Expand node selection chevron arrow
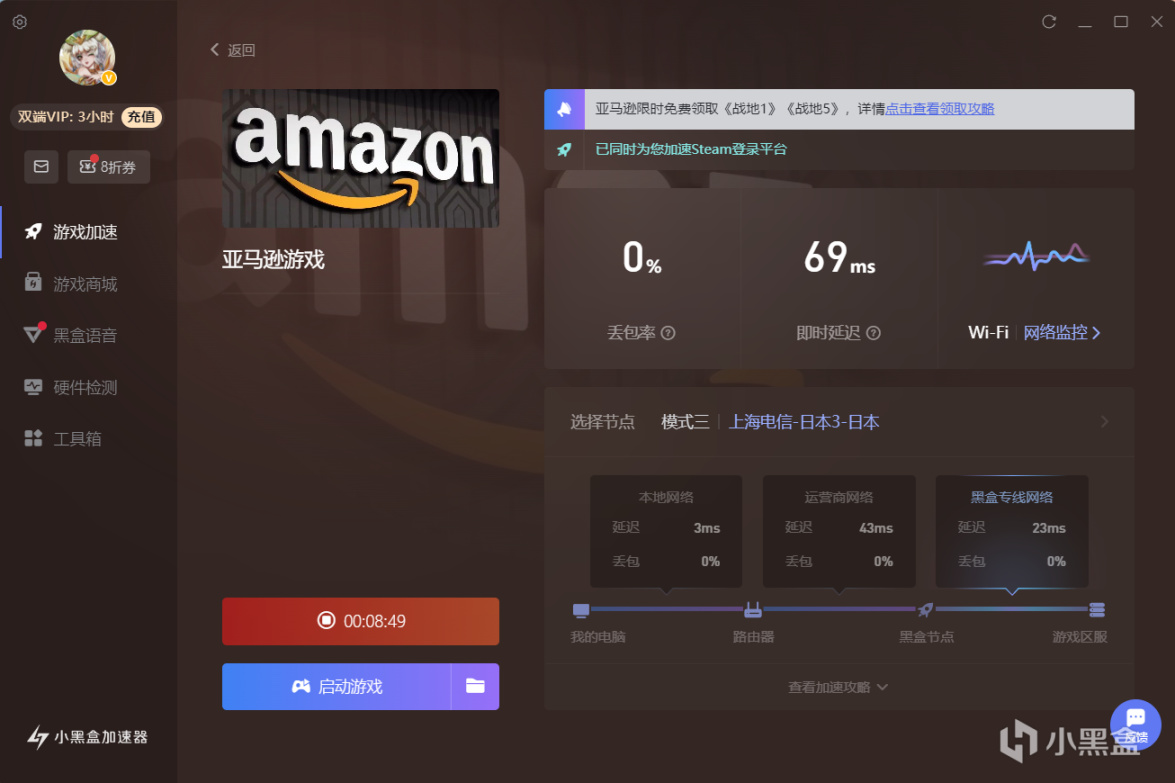 tap(1105, 422)
